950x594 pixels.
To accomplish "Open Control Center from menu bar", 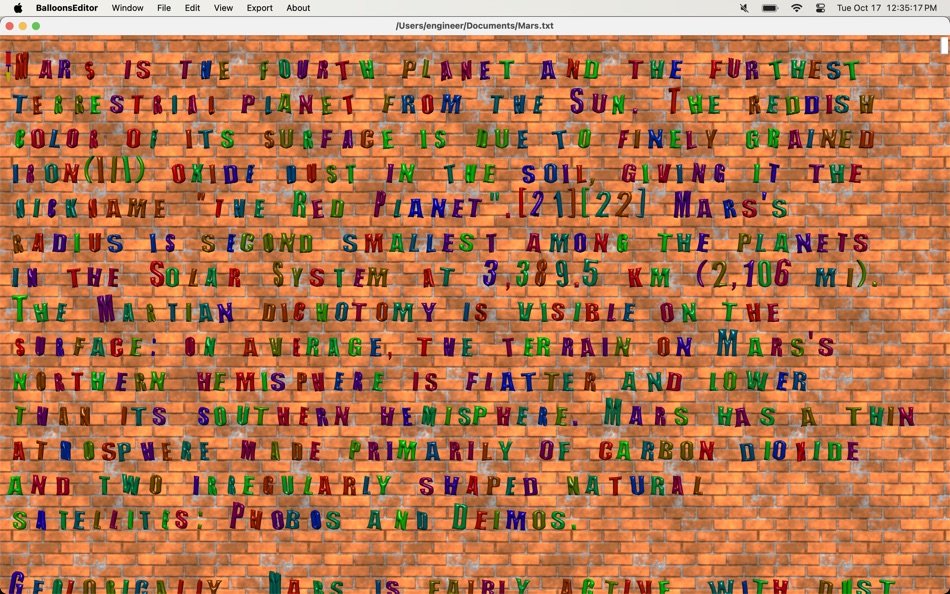I will point(820,8).
